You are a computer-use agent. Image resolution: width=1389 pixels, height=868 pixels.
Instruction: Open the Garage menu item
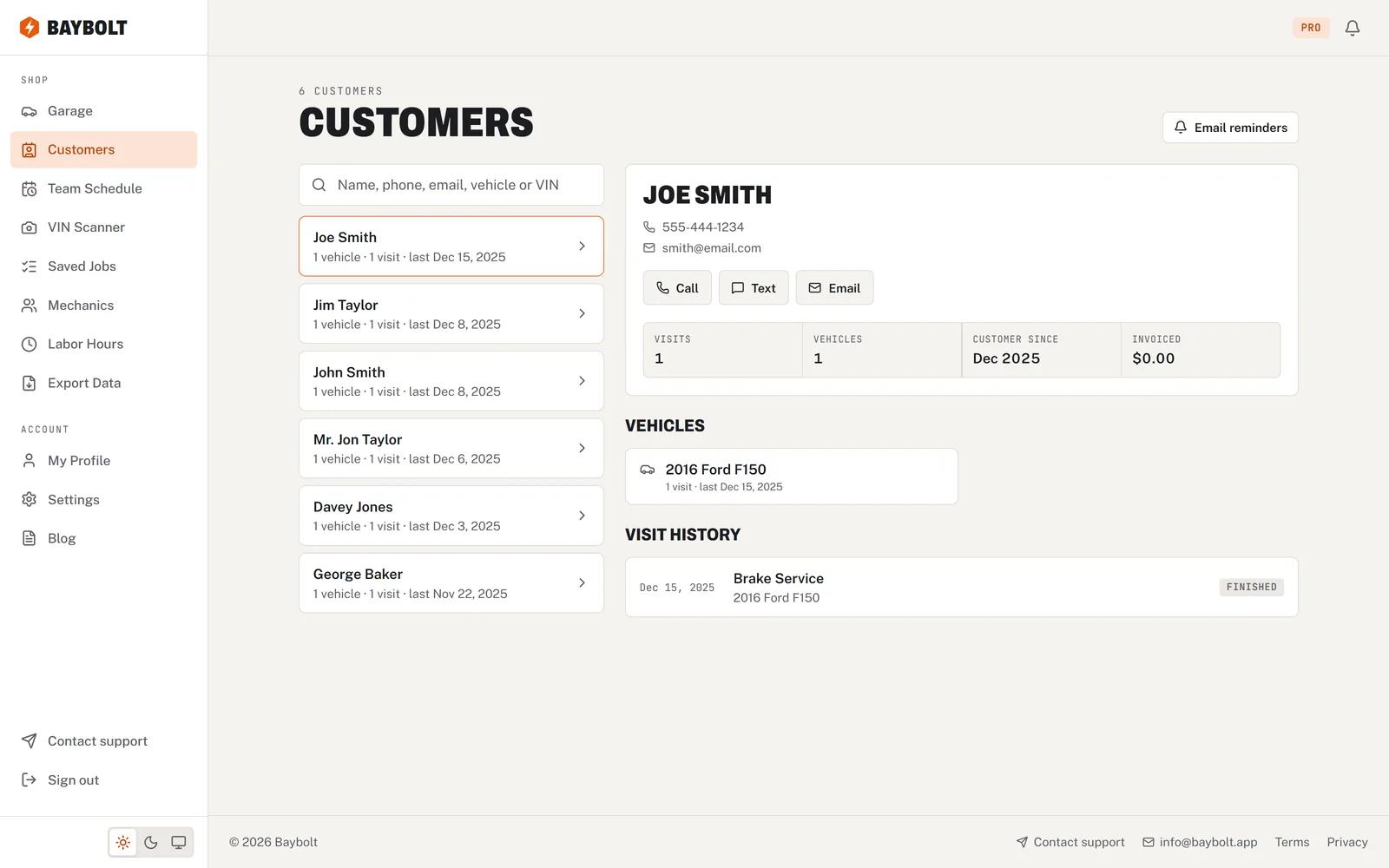104,111
